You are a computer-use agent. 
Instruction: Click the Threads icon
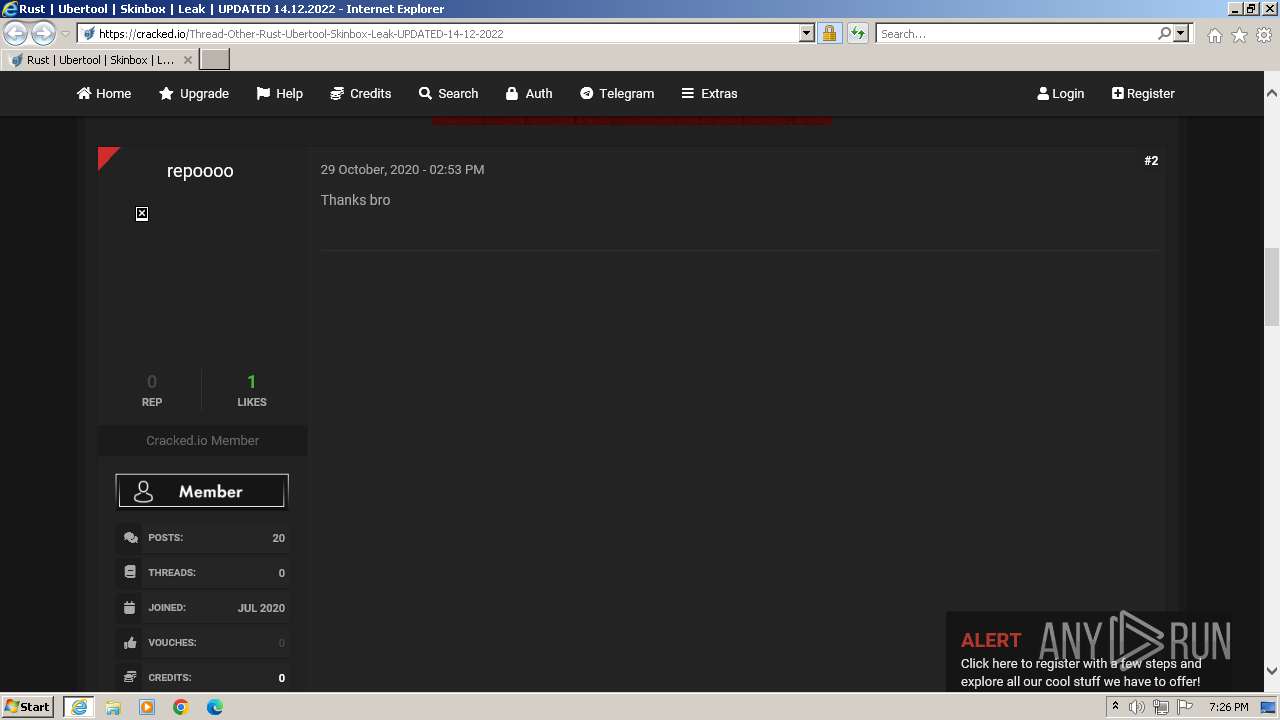130,572
